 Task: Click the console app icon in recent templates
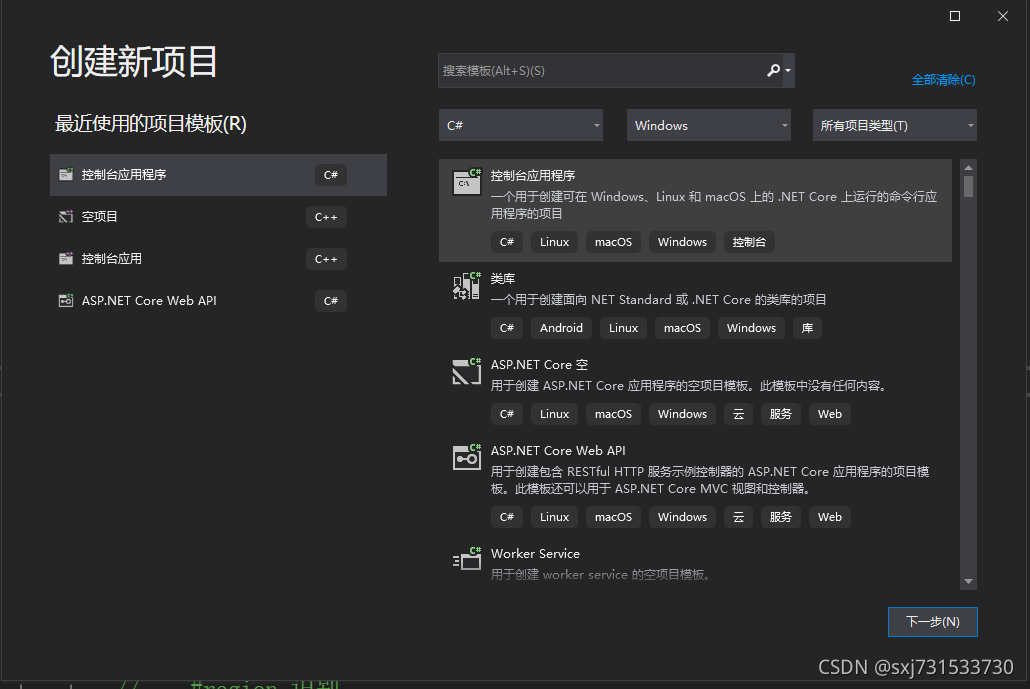tap(66, 175)
